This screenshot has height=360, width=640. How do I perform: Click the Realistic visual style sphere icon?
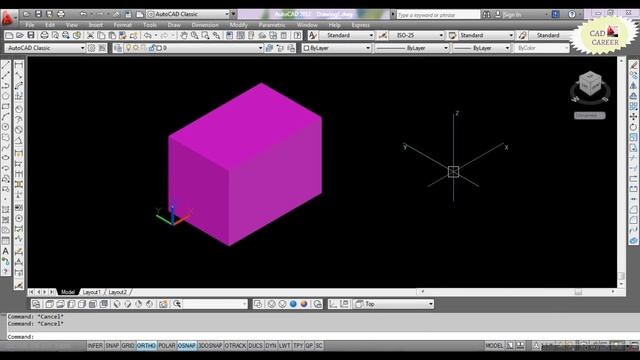[x=293, y=304]
